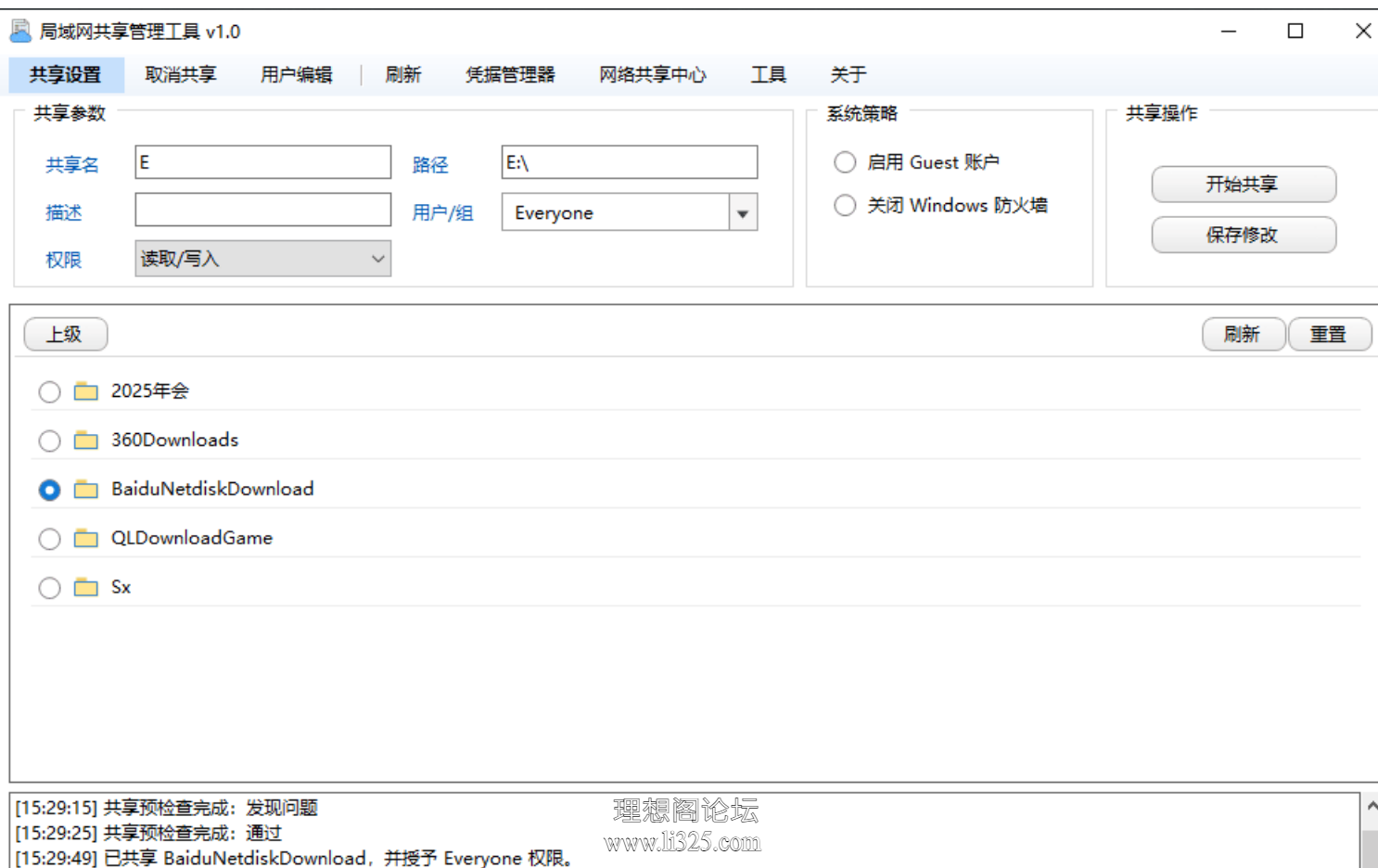Click the 2025年会 folder icon
This screenshot has height=868, width=1378.
(x=86, y=391)
